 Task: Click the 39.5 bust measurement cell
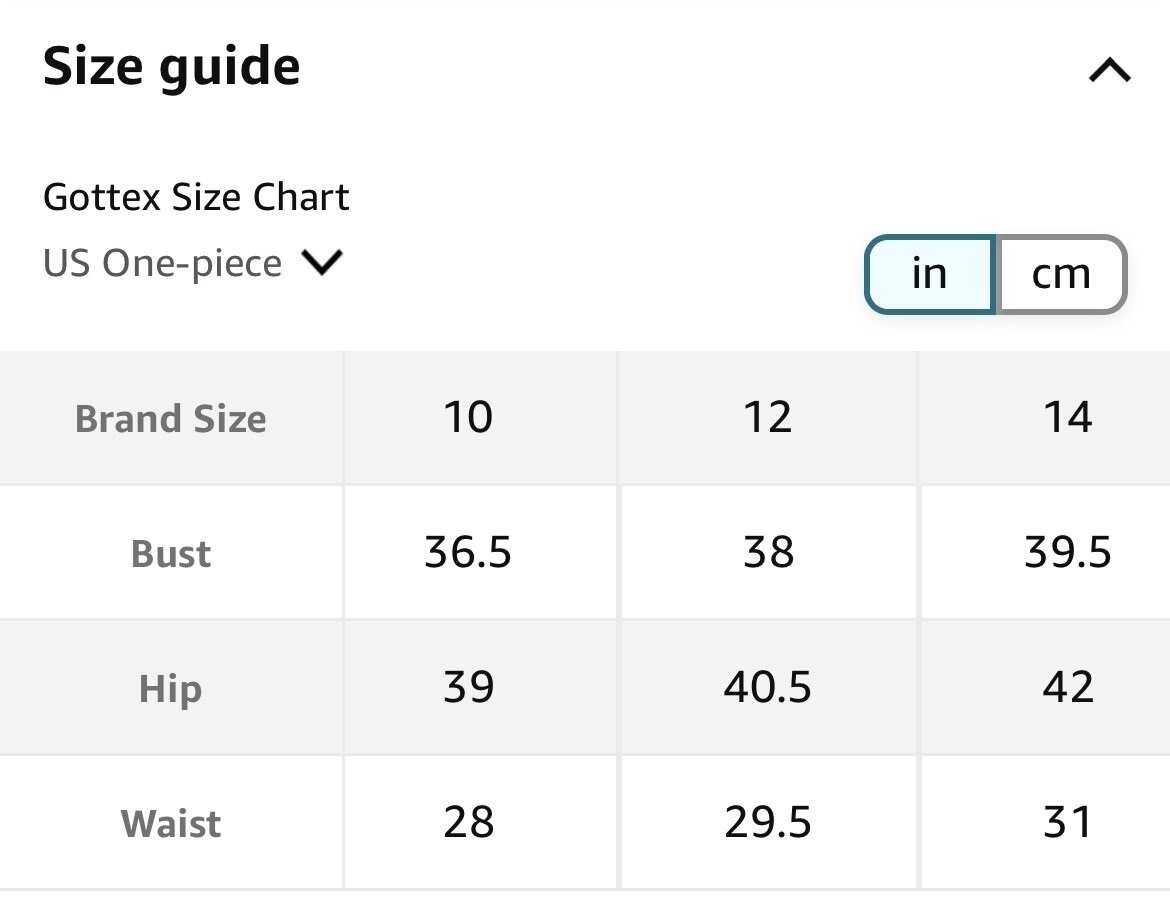[x=1067, y=552]
